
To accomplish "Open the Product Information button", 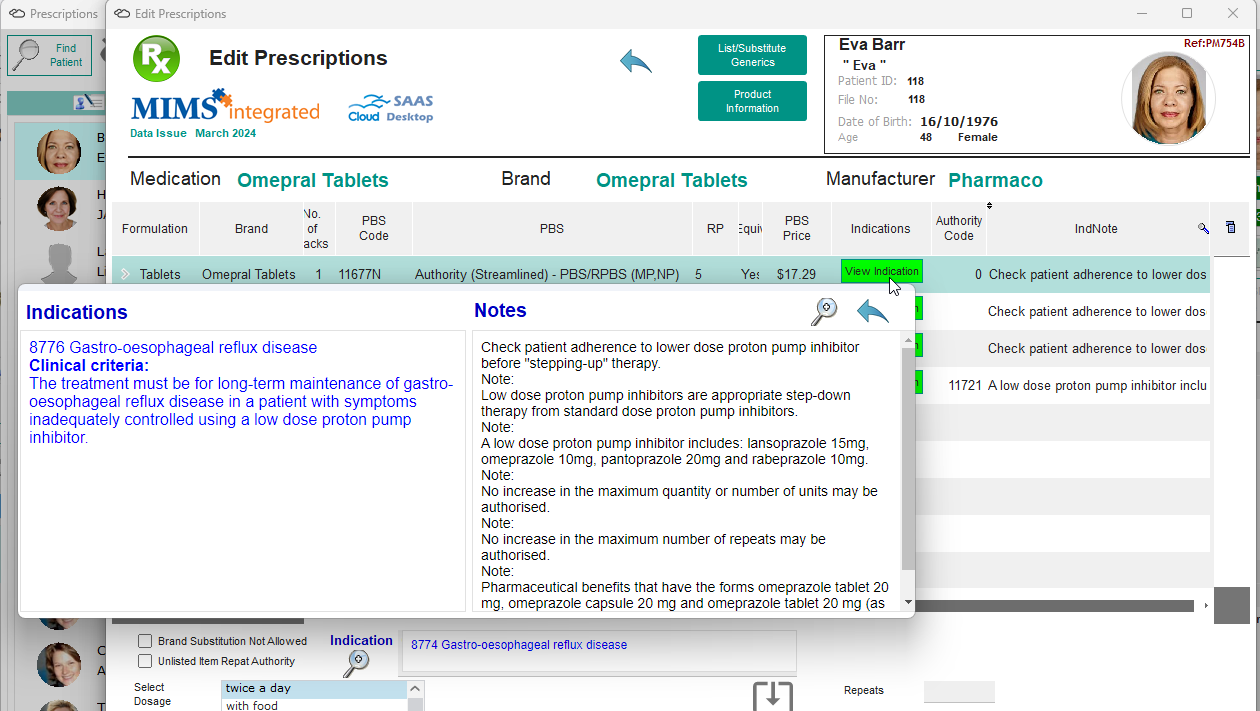I will coord(752,101).
